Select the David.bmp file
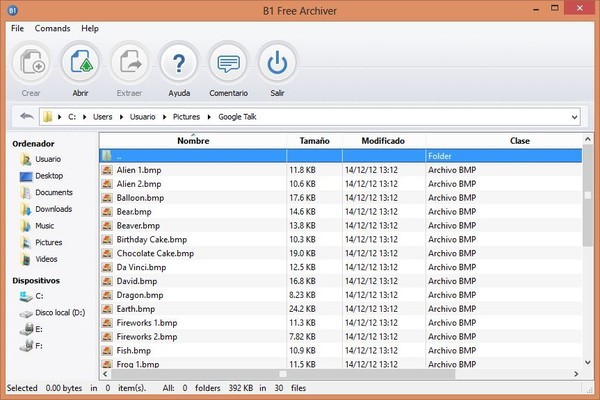This screenshot has height=400, width=600. coord(137,281)
